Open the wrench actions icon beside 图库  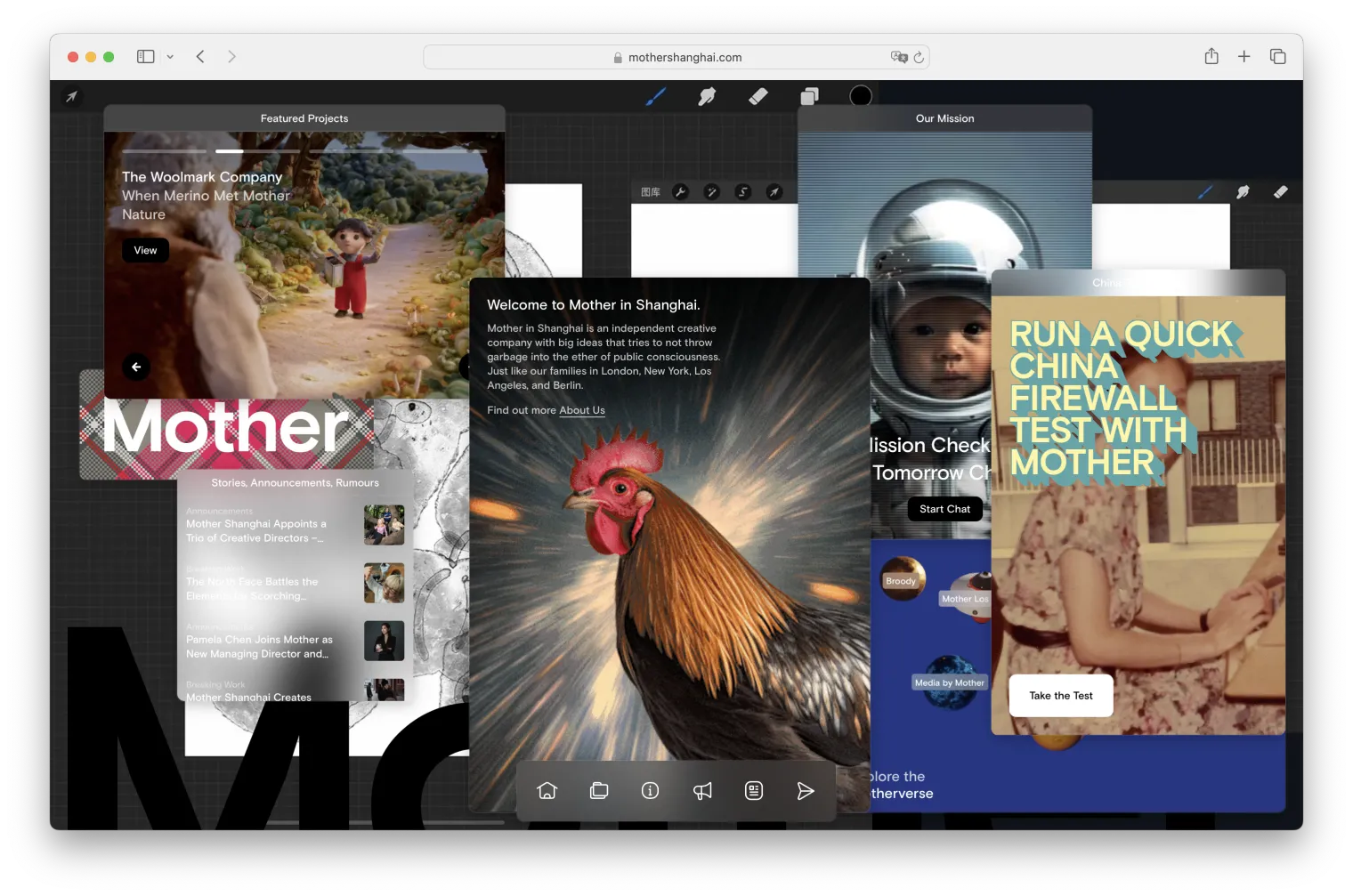(x=681, y=191)
